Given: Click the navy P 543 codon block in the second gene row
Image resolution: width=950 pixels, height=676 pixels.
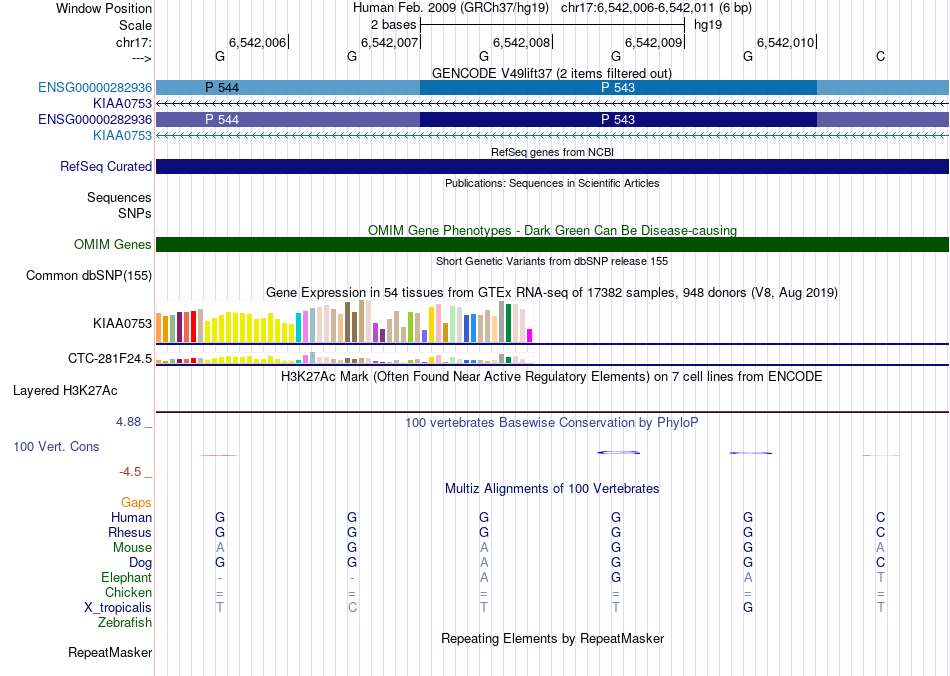Looking at the screenshot, I should 618,119.
